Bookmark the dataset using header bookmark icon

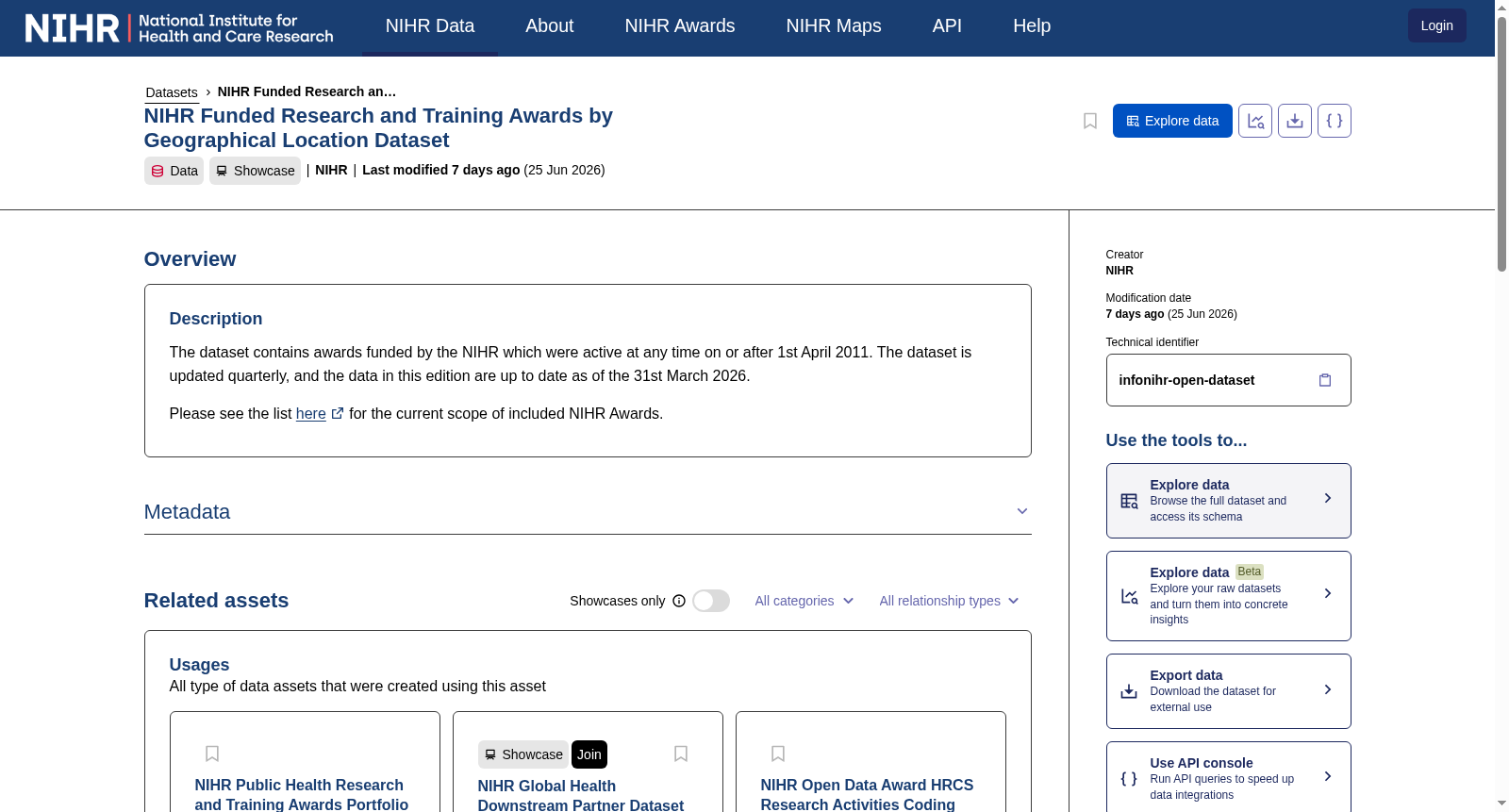coord(1090,121)
